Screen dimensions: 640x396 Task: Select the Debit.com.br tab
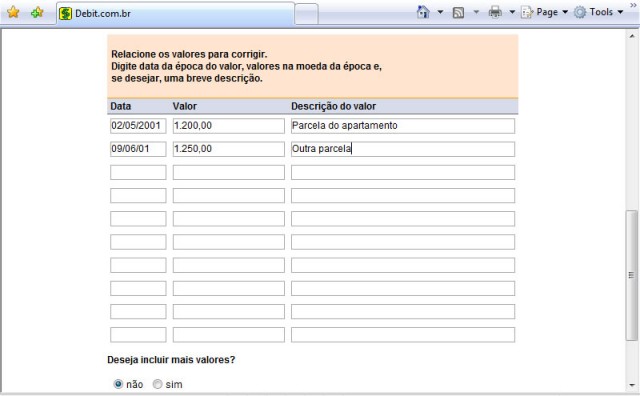point(176,13)
